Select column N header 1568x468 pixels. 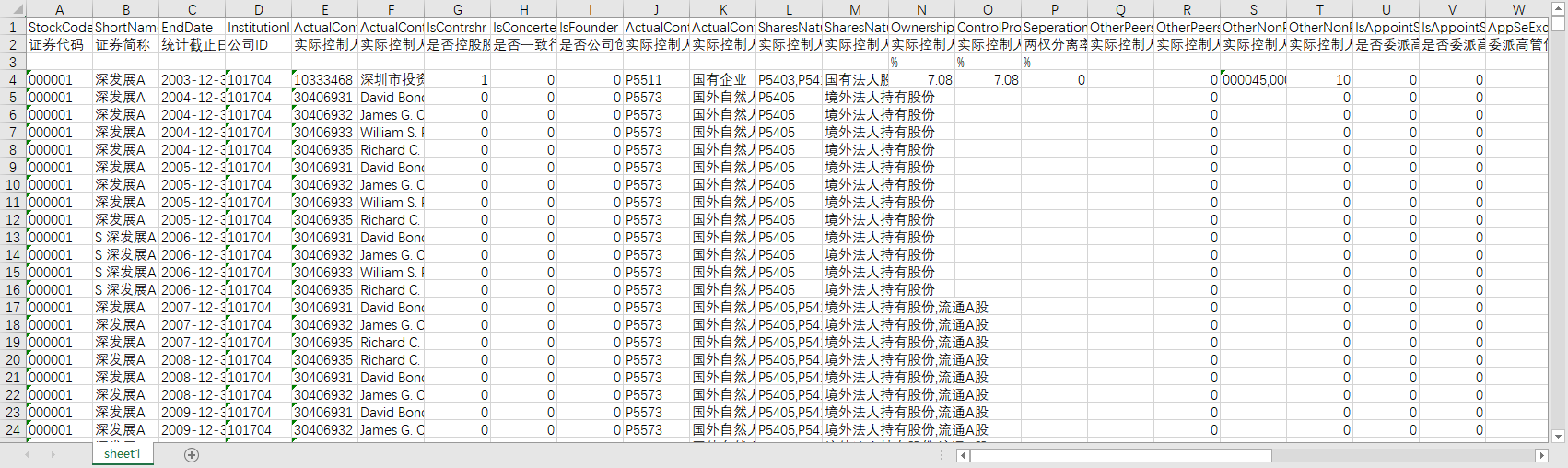pos(921,9)
